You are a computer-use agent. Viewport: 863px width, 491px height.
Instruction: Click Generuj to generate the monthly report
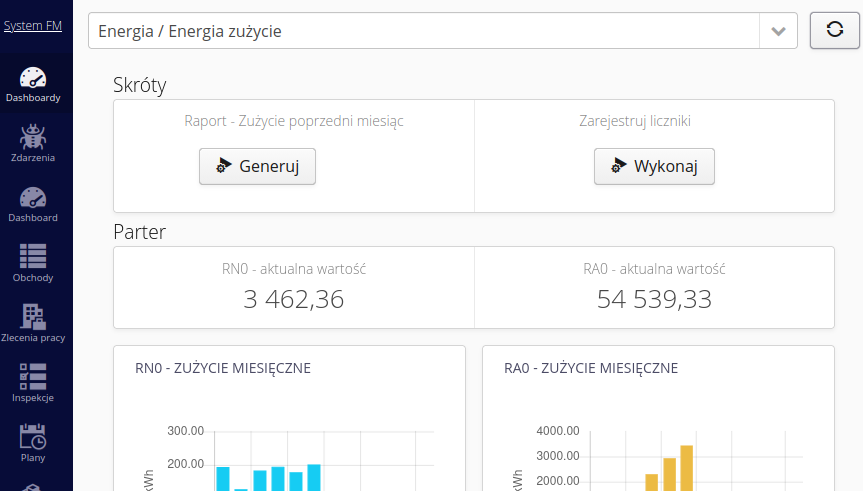click(258, 166)
